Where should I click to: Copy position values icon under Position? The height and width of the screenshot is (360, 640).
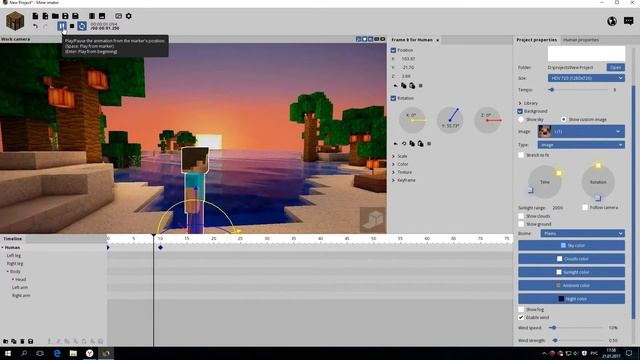pos(404,86)
